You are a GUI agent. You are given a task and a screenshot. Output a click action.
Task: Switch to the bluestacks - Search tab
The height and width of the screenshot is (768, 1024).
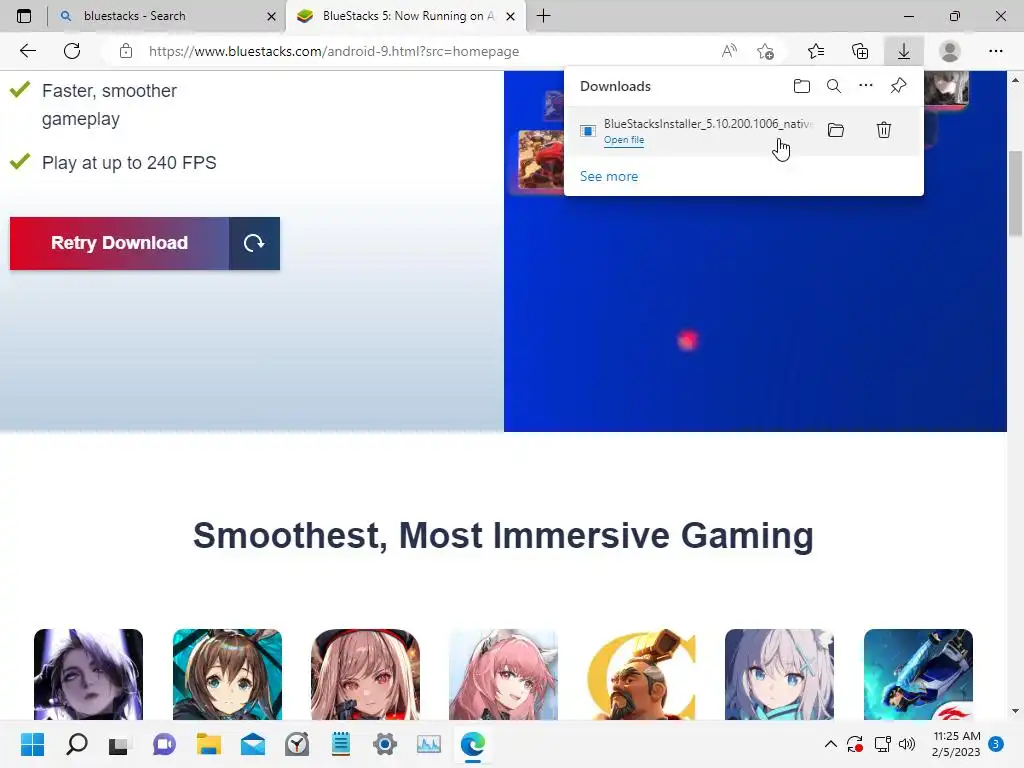167,16
